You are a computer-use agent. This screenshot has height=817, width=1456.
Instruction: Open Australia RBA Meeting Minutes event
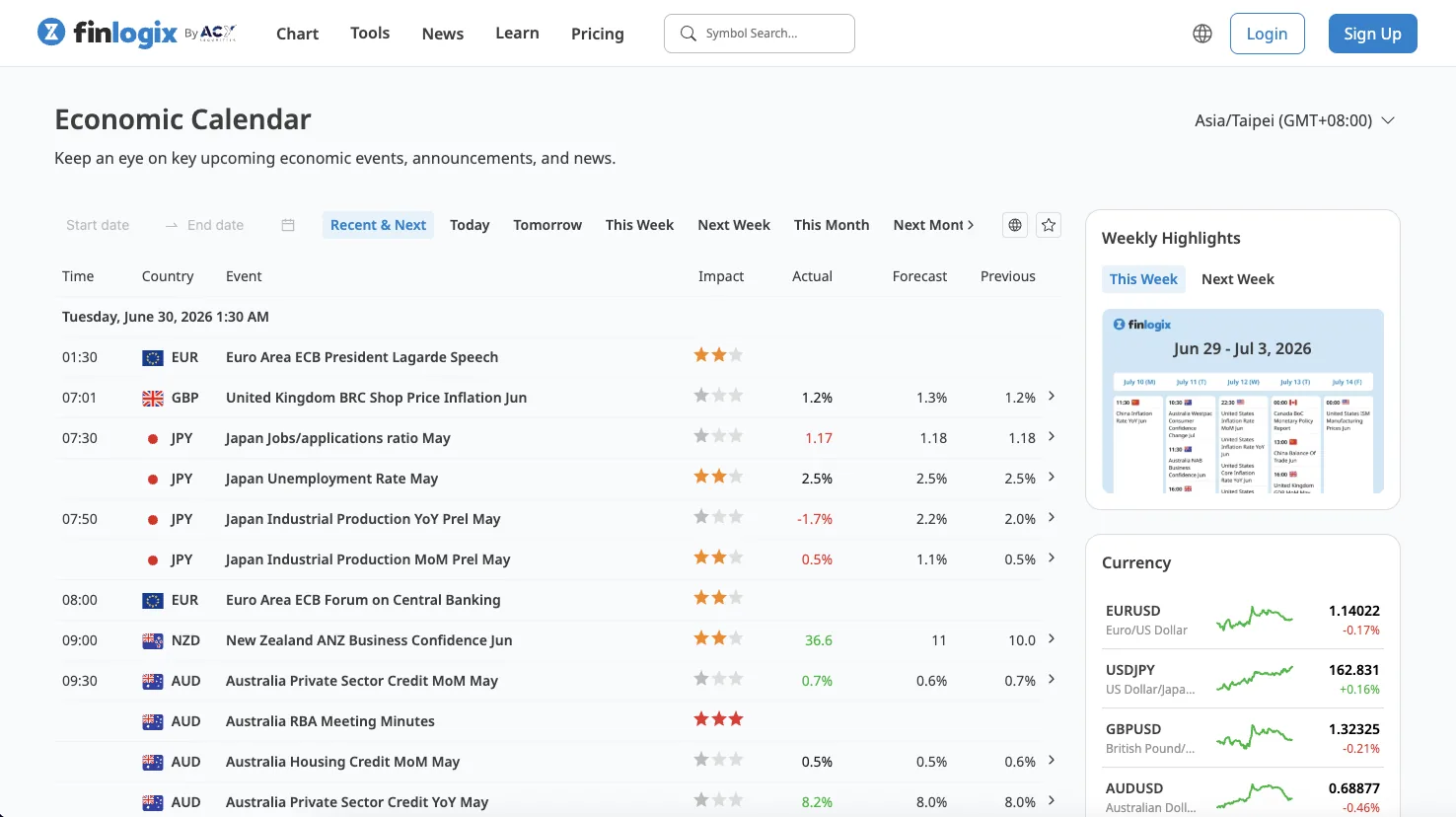(330, 721)
